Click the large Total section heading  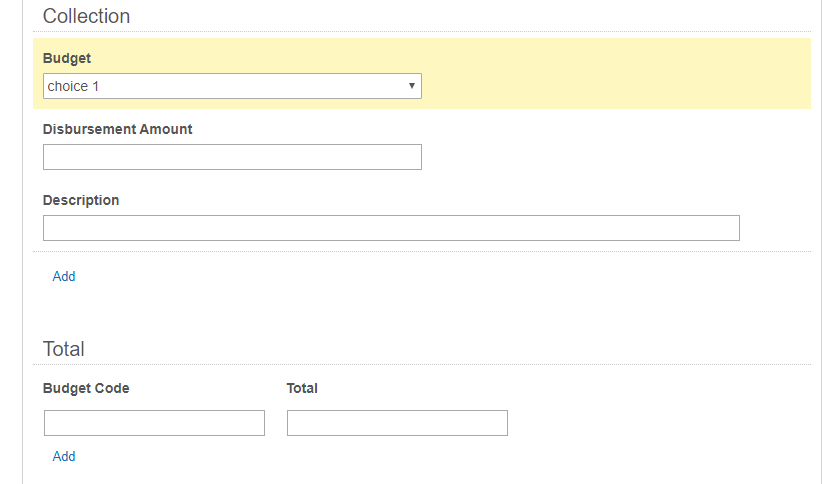pyautogui.click(x=63, y=349)
